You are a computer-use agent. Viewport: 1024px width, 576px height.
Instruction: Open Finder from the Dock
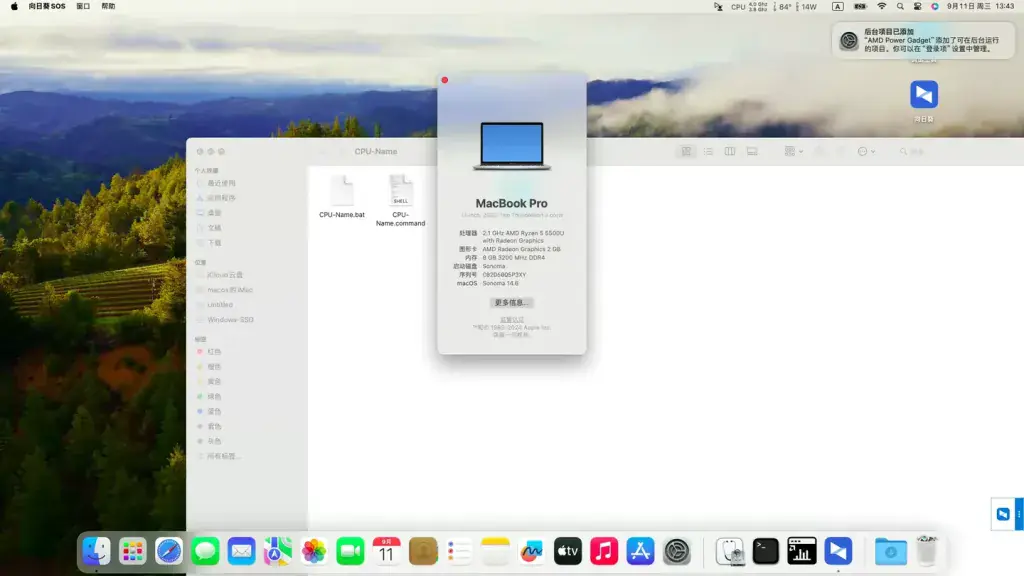(x=97, y=551)
